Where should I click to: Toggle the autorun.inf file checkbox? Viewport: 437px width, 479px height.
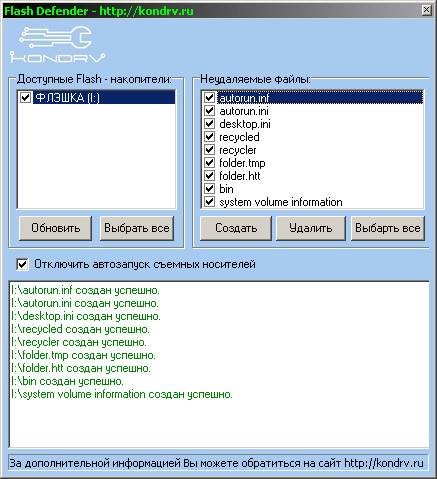pos(209,98)
